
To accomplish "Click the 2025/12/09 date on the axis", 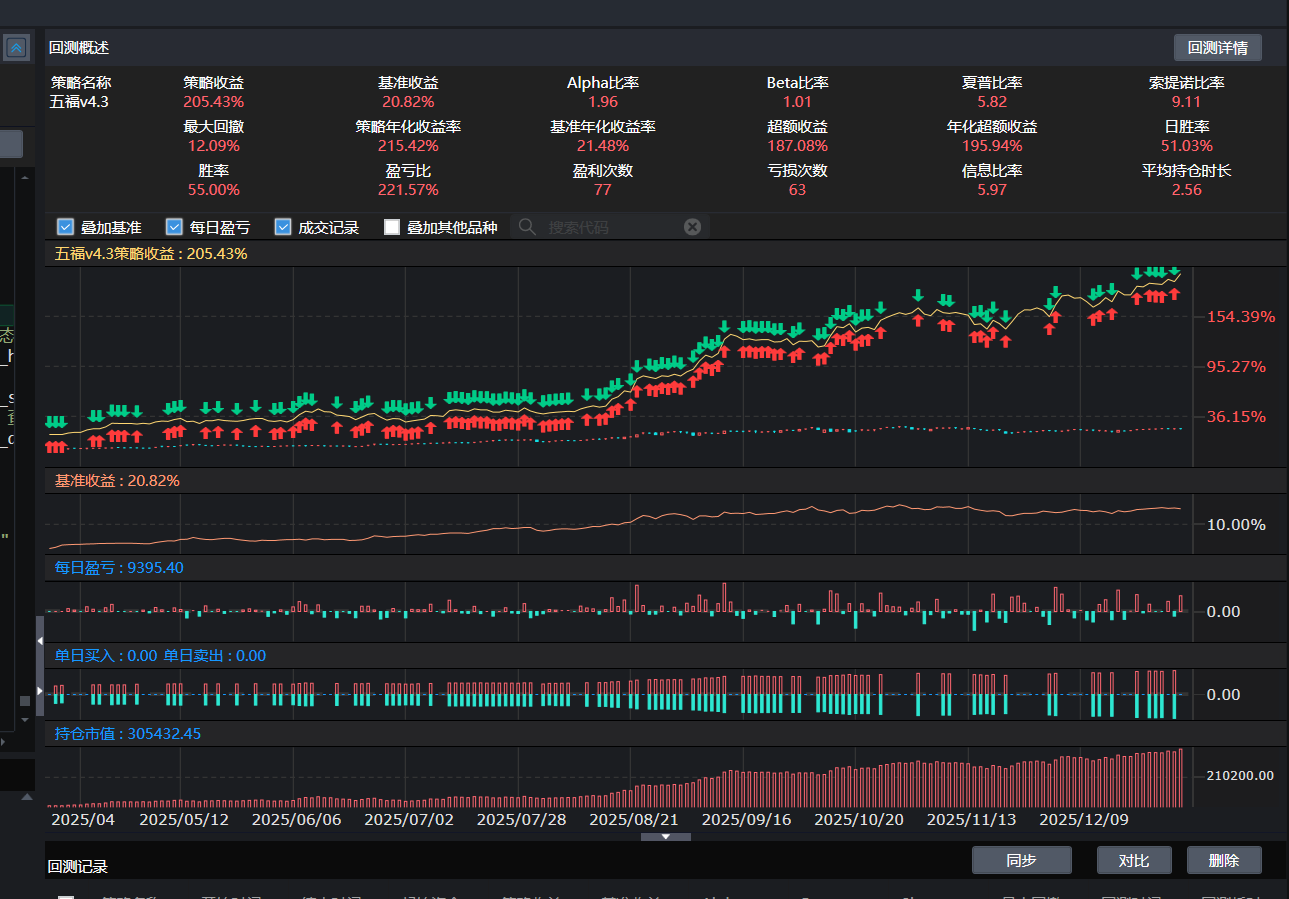I will point(1084,819).
